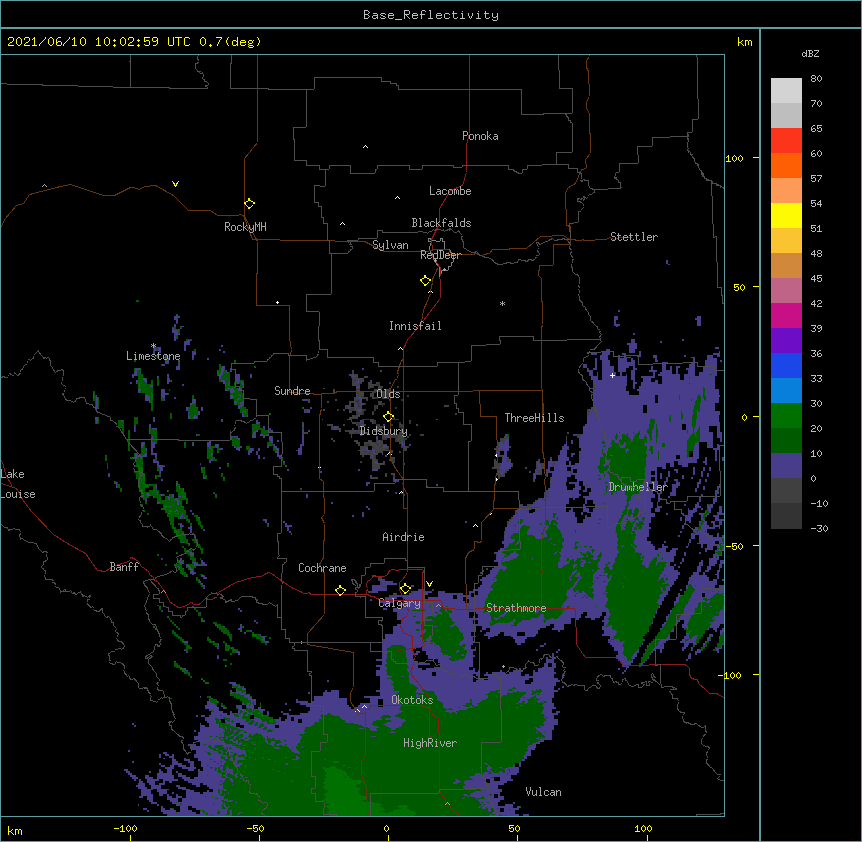Click the 0.7(deg) elevation angle text
Image resolution: width=862 pixels, height=842 pixels.
(x=230, y=42)
